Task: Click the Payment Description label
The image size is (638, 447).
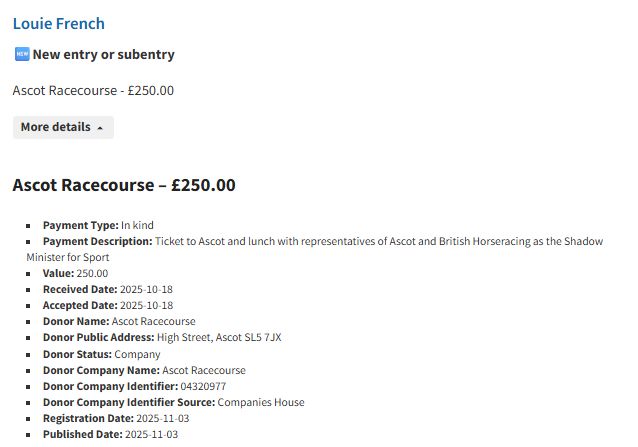Action: [x=97, y=241]
